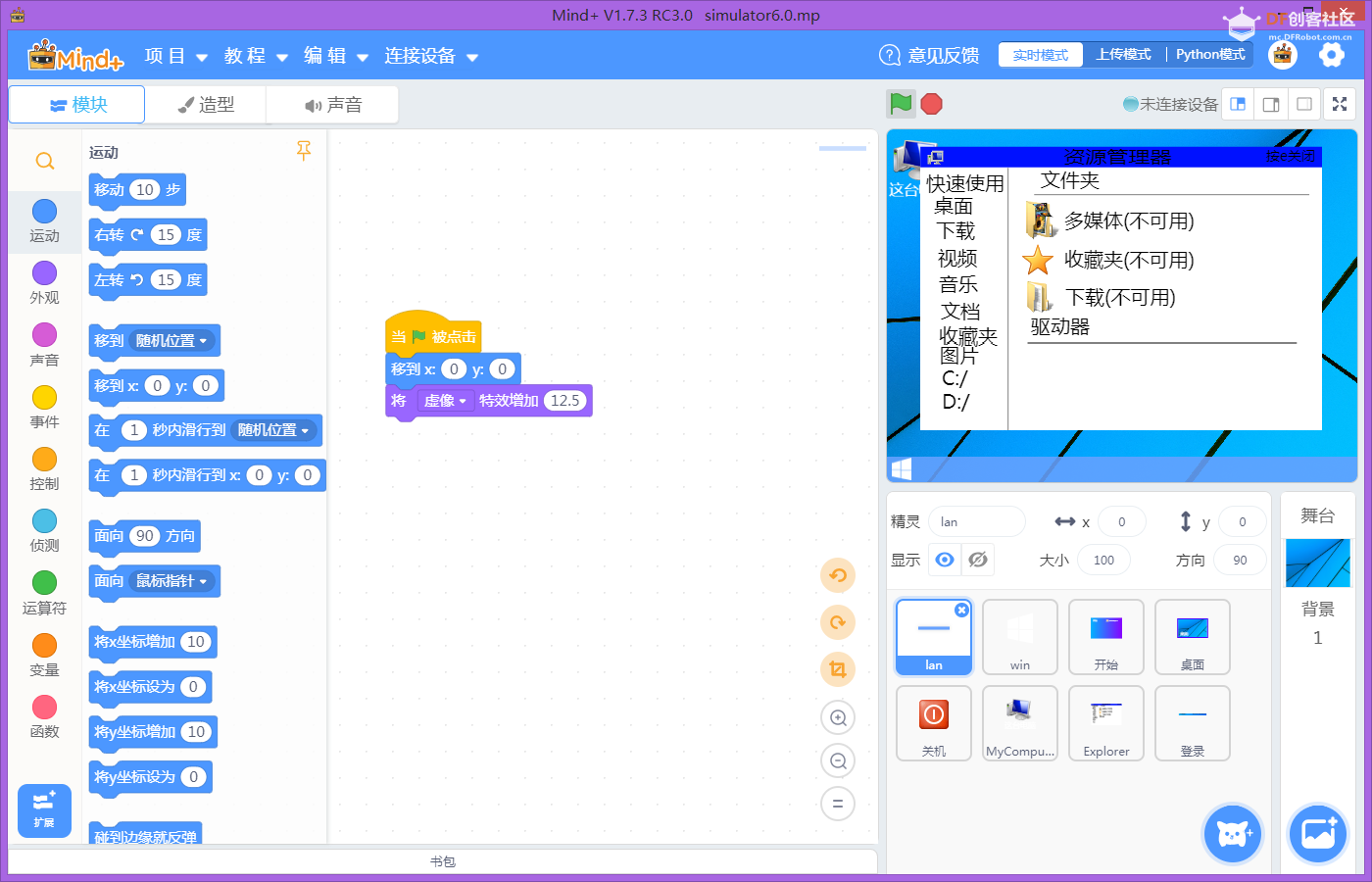
Task: Click the sprite 大小 size field
Action: coord(1103,560)
